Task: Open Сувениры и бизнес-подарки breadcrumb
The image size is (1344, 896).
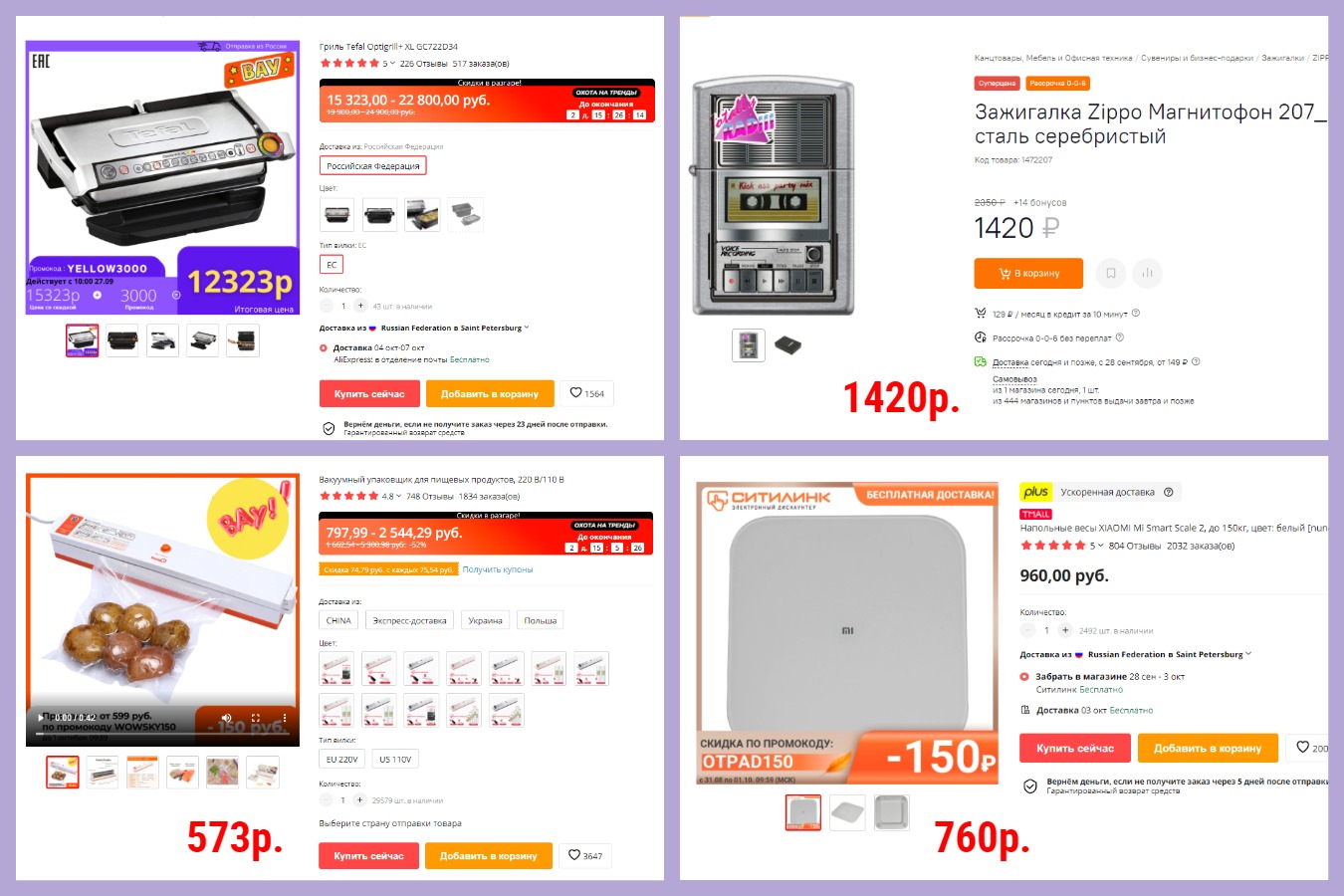Action: (x=1197, y=58)
